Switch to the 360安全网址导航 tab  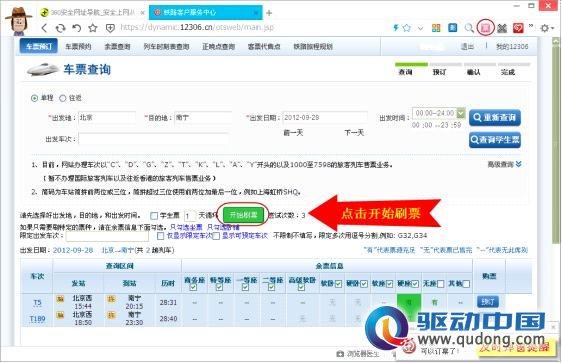(x=88, y=13)
